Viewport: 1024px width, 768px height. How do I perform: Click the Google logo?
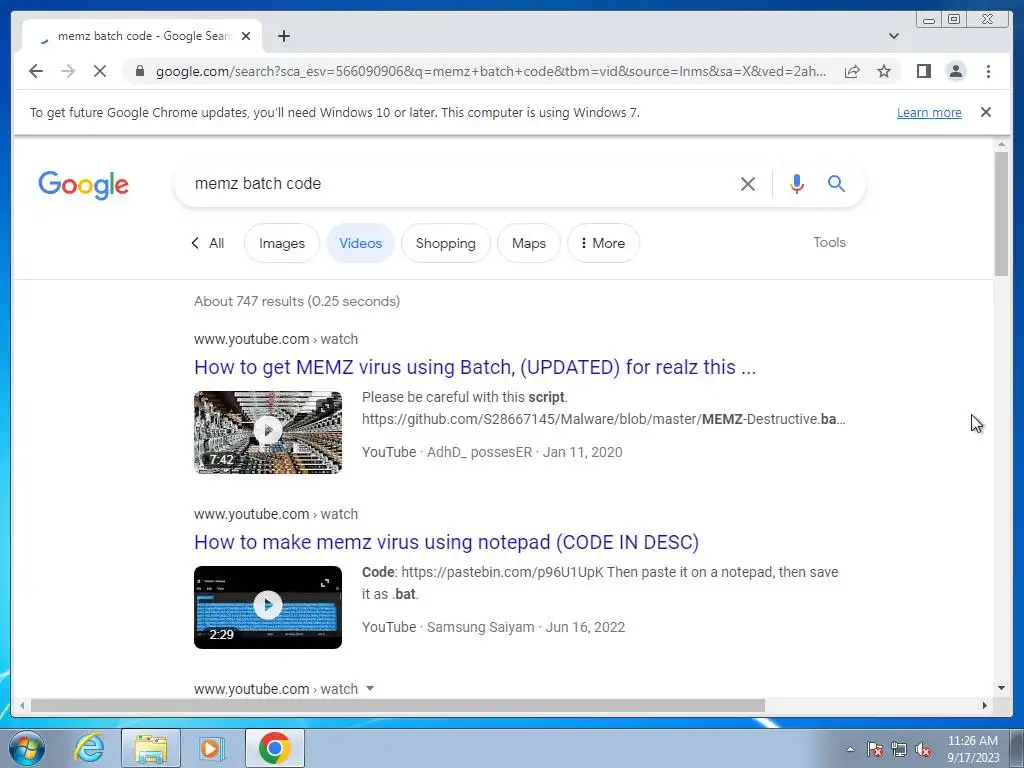(84, 185)
